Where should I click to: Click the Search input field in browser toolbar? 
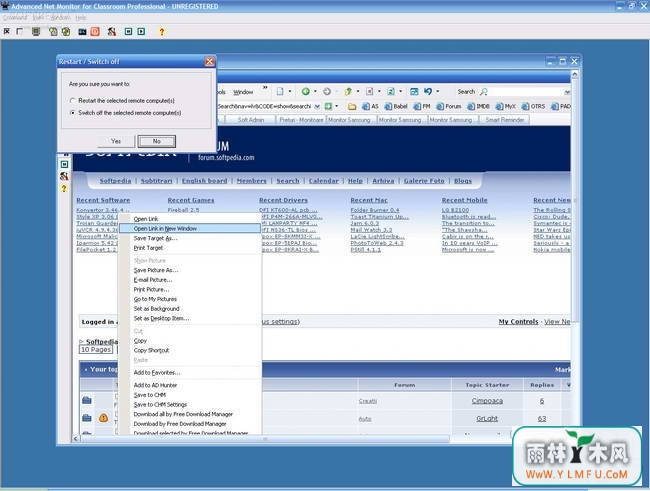(526, 92)
